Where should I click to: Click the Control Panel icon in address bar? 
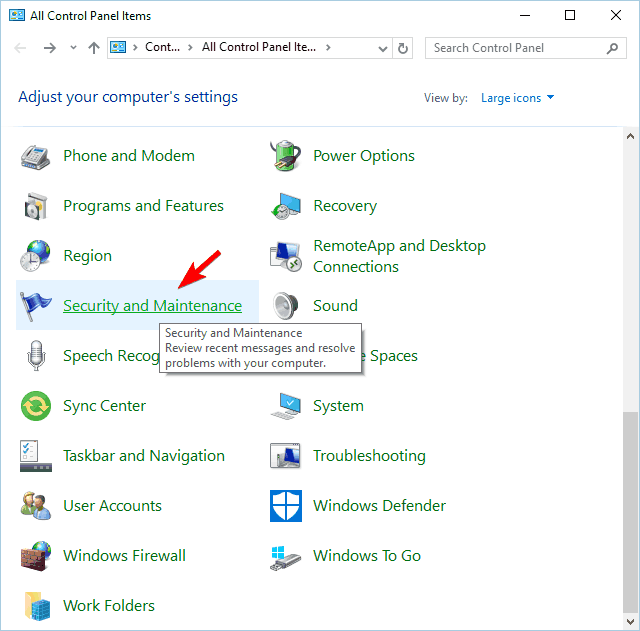point(118,47)
